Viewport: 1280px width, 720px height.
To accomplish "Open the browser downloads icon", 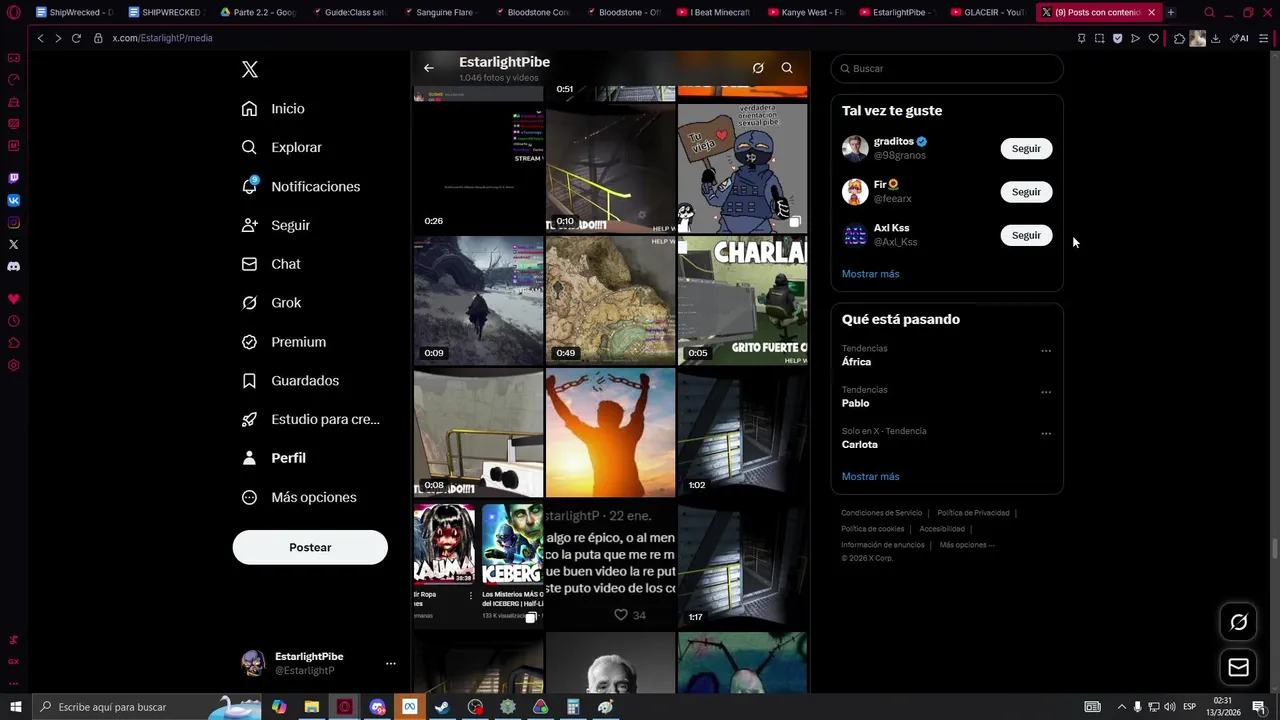I will [1215, 38].
